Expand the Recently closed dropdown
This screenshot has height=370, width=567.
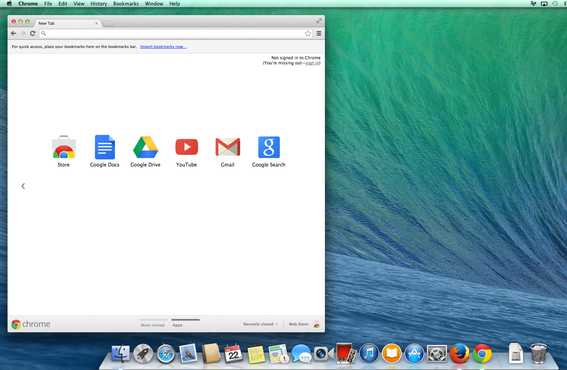click(x=261, y=324)
